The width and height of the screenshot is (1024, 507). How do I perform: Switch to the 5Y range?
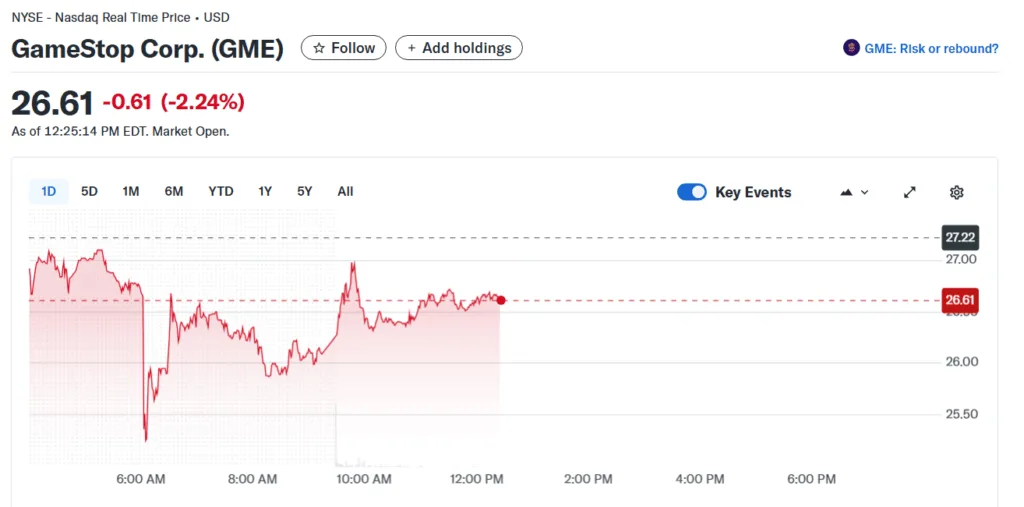(304, 191)
